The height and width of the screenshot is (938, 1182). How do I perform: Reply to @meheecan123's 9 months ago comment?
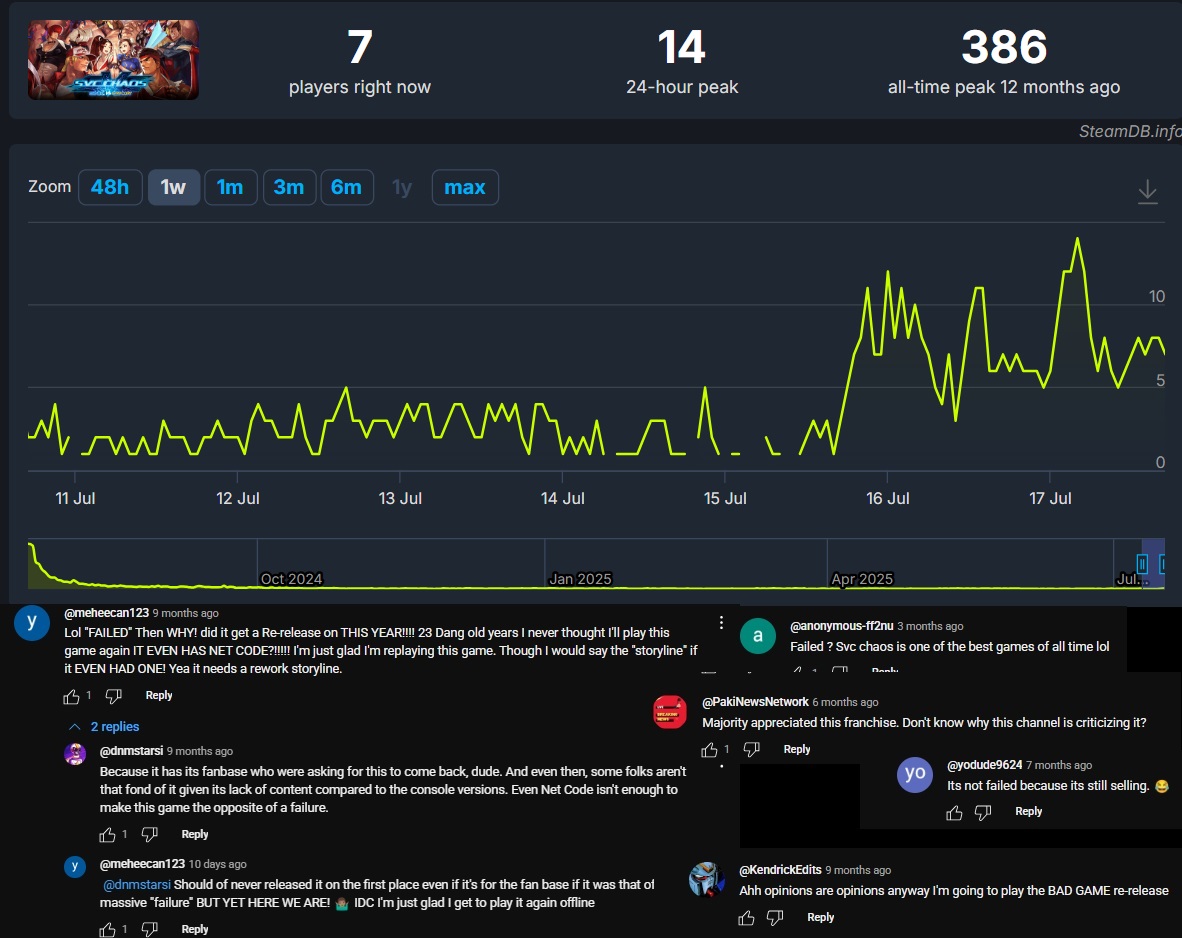[x=158, y=695]
